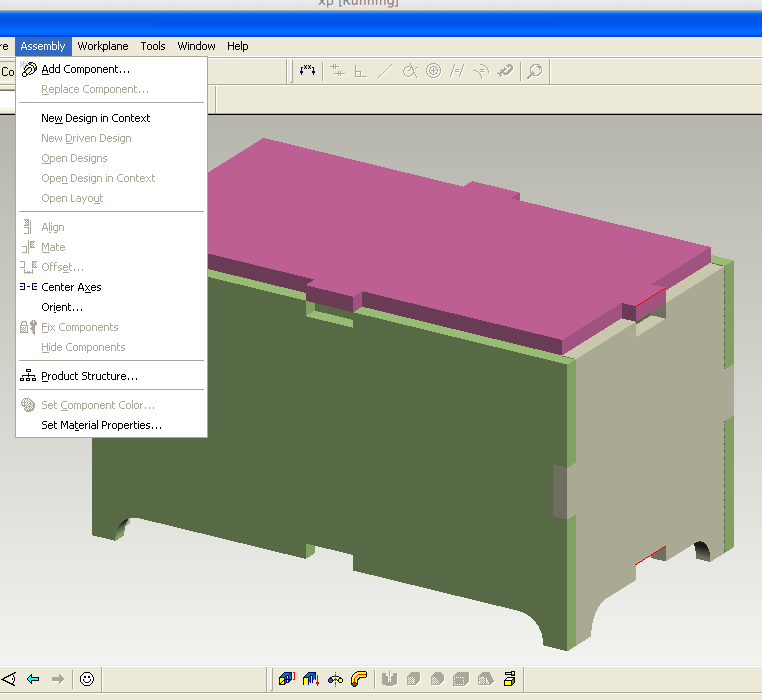
Task: Click the greyed hole feature icon
Action: [389, 679]
